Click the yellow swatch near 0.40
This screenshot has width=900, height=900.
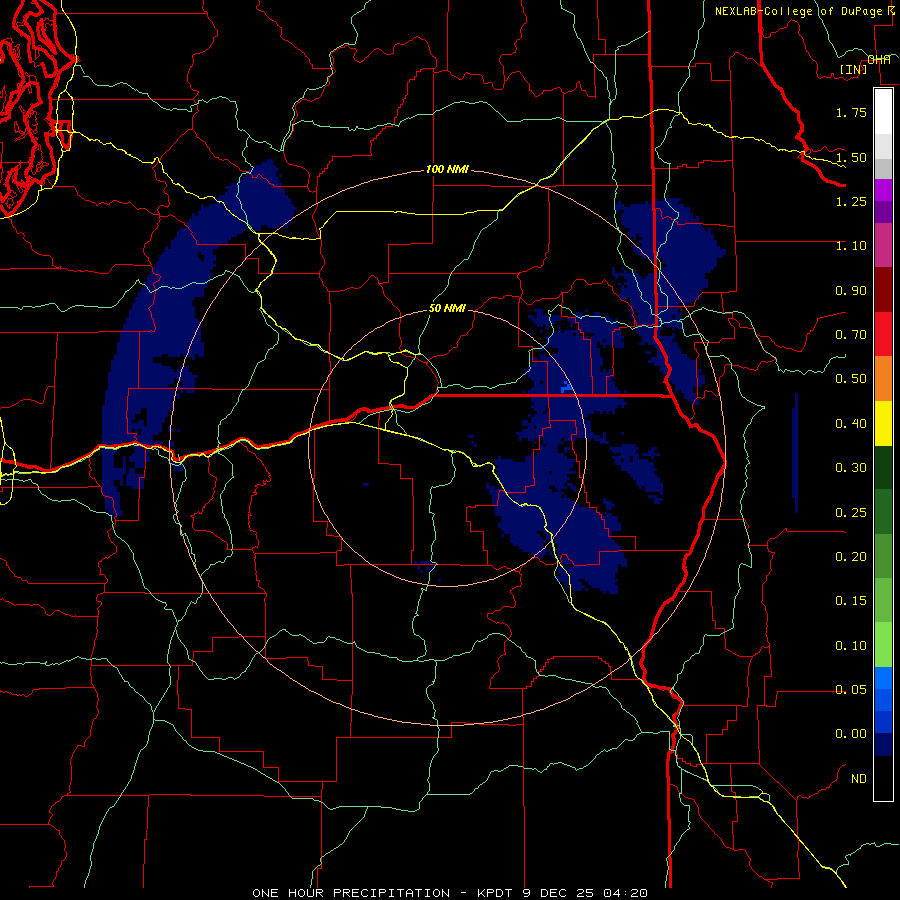tap(883, 424)
